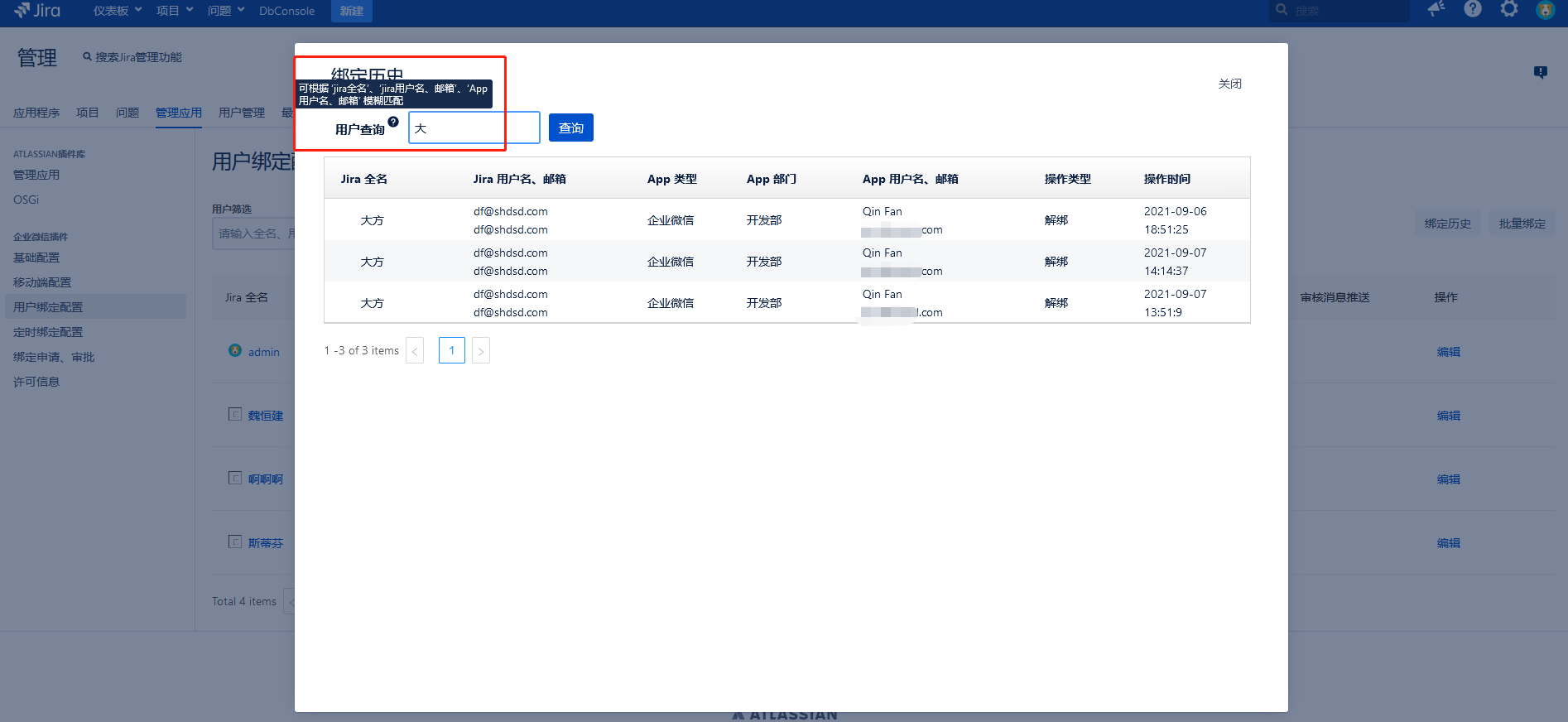This screenshot has height=722, width=1568.
Task: Click the Jira logo
Action: tap(37, 10)
